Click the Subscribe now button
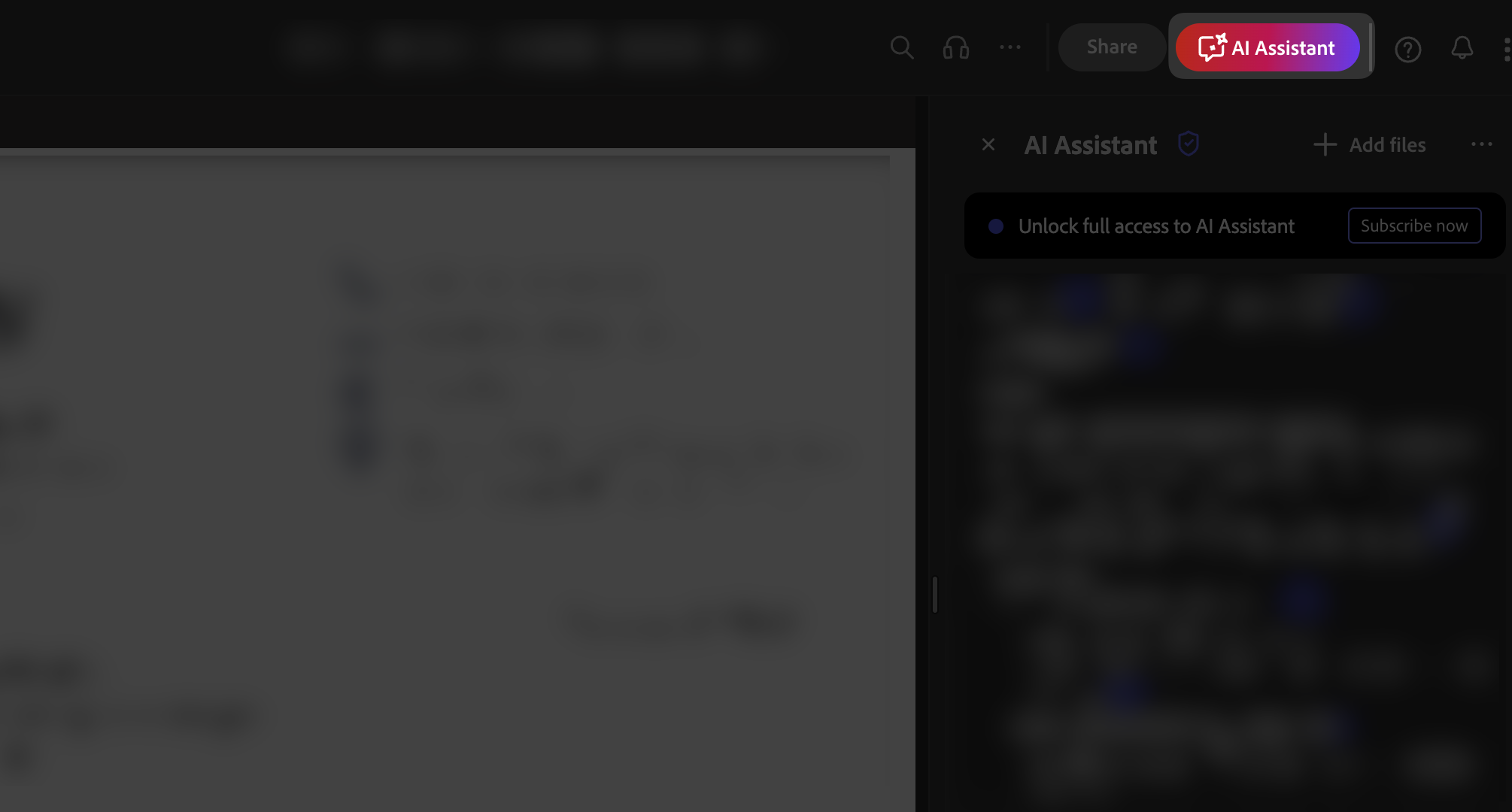Screen dimensions: 1512x812 coord(1414,226)
